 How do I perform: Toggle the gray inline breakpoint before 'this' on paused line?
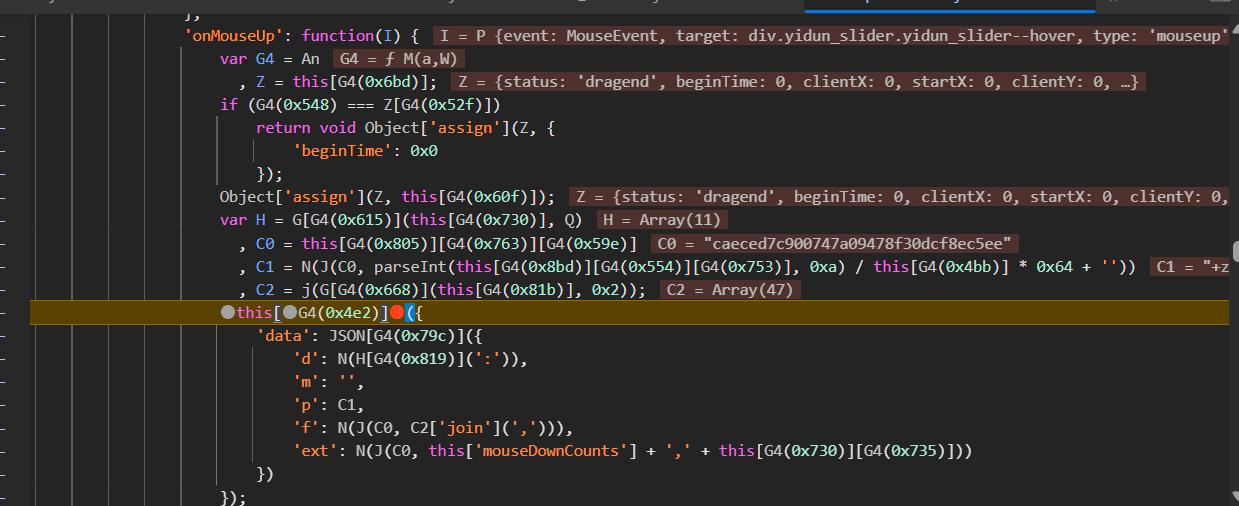click(x=227, y=313)
